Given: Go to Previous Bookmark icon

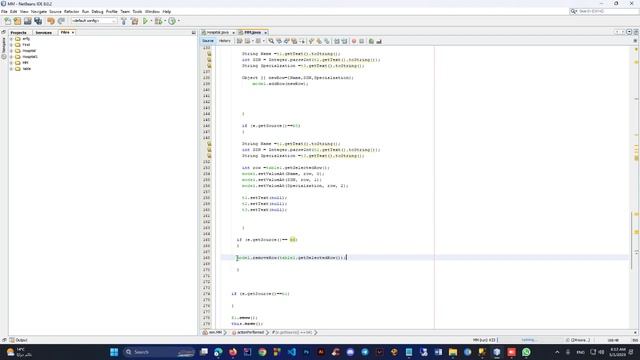Looking at the screenshot, I should click(x=311, y=41).
